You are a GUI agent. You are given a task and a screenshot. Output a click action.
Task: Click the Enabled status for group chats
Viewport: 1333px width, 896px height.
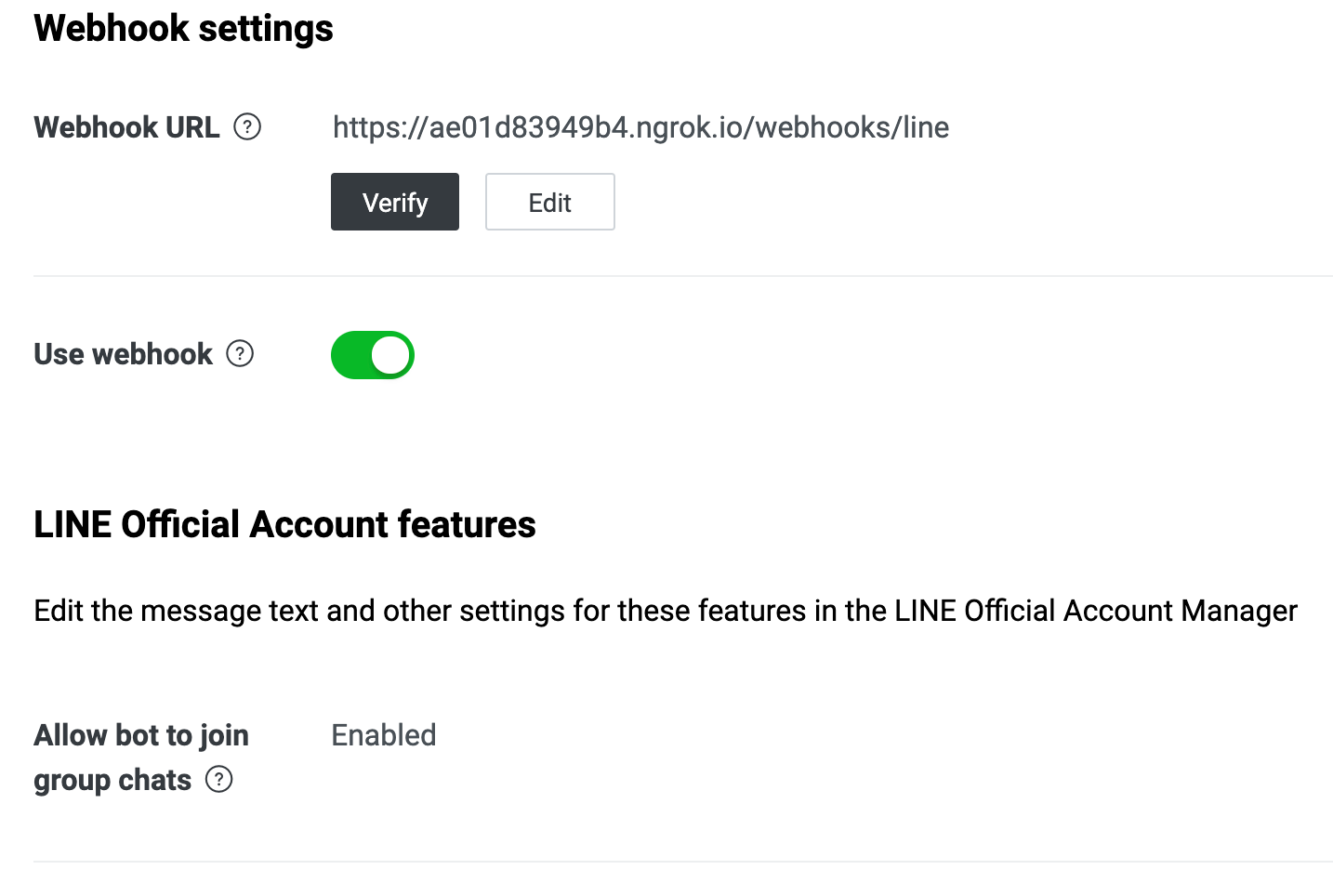[x=384, y=735]
